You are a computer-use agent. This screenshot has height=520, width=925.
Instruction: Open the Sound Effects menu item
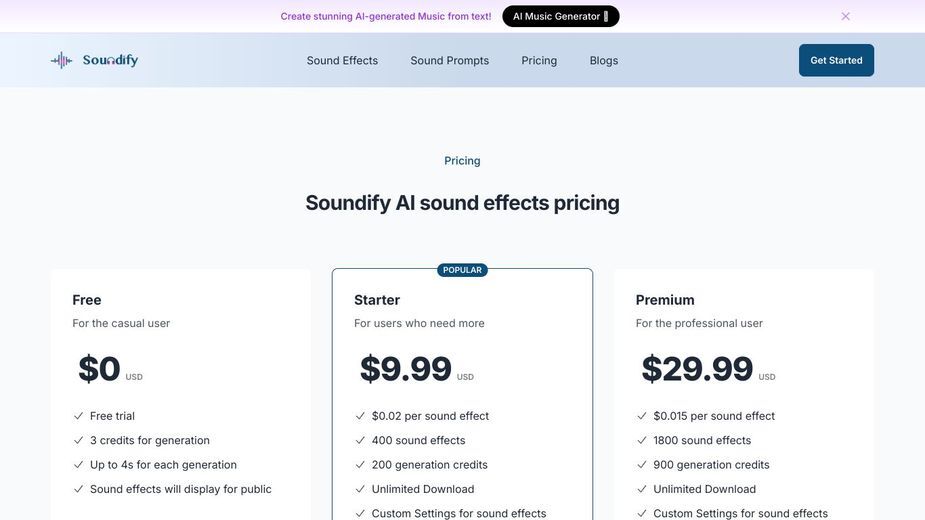tap(342, 60)
